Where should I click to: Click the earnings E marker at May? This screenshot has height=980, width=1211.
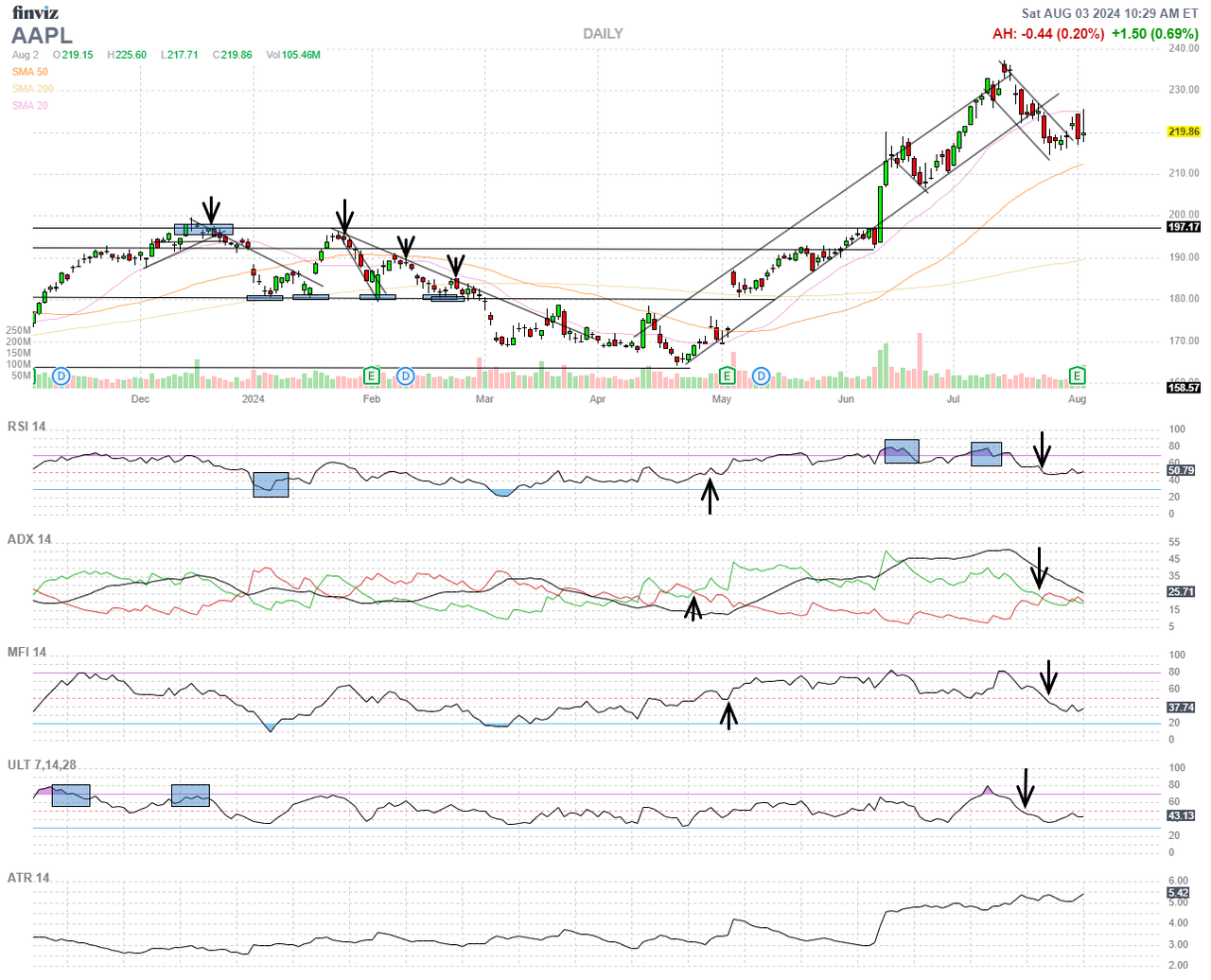pos(727,376)
